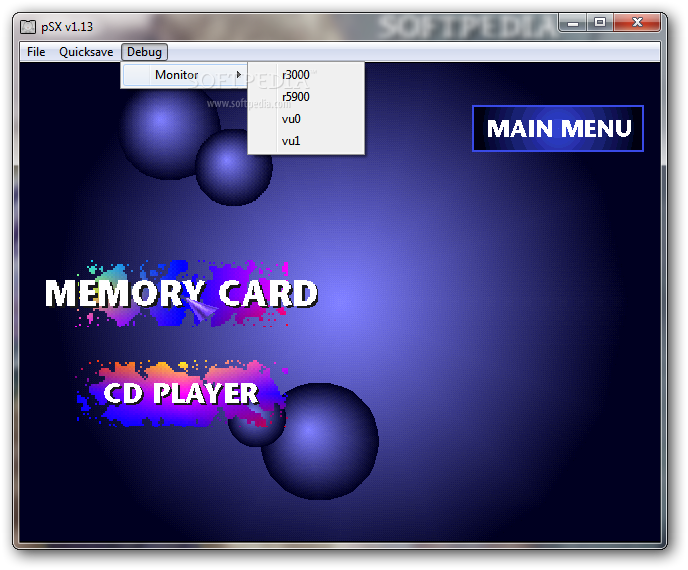
Task: Select vu1 in the Monitor submenu
Action: pyautogui.click(x=306, y=141)
